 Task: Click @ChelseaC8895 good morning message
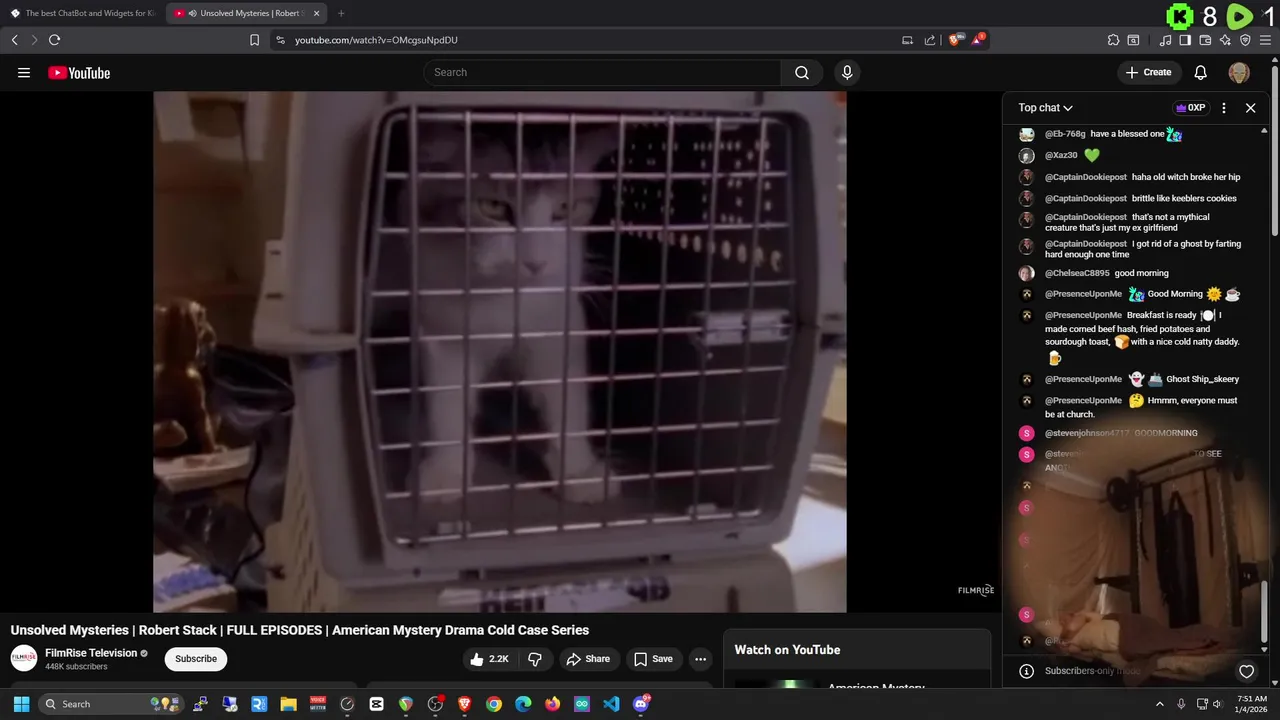[x=1107, y=273]
